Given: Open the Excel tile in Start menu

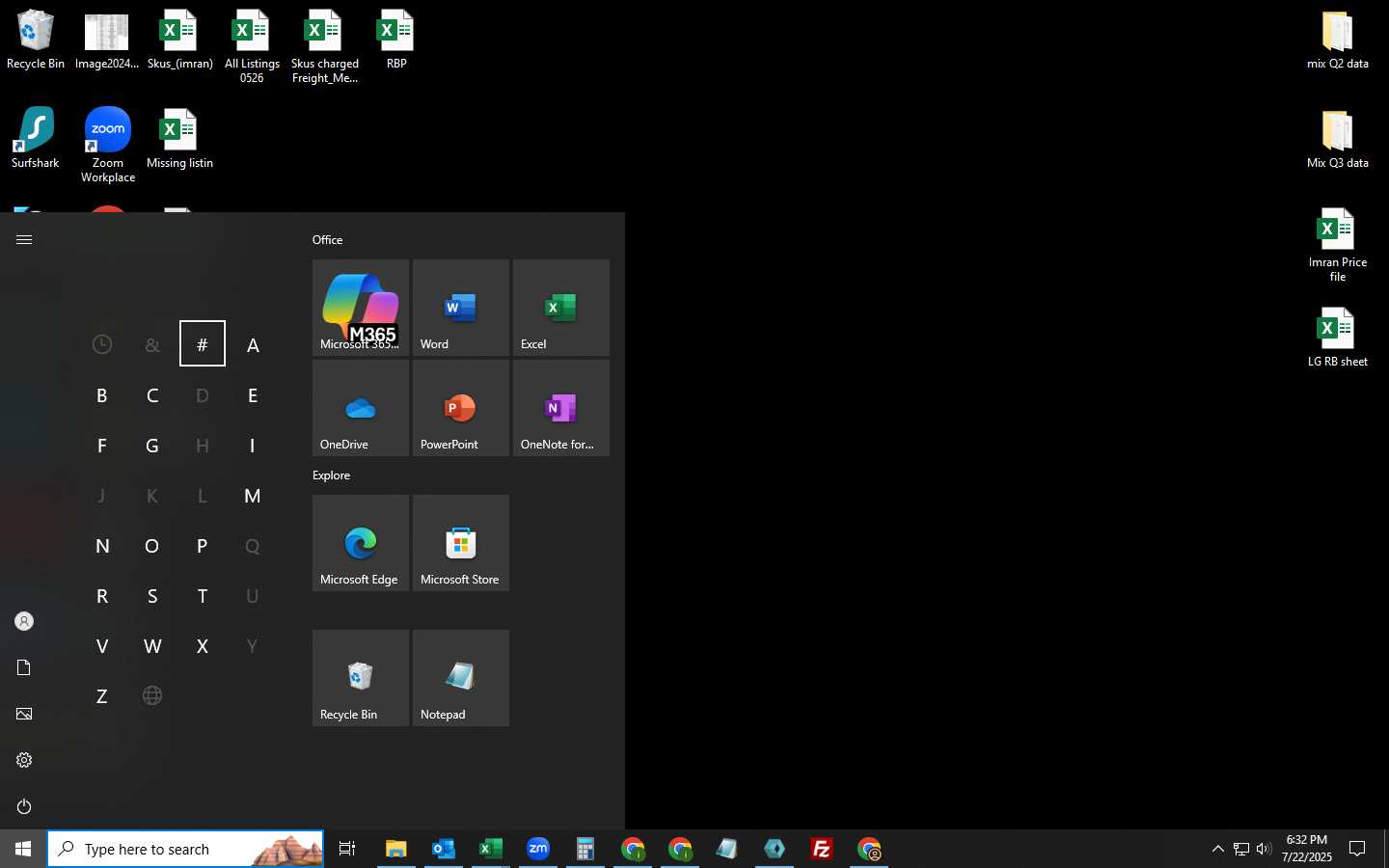Looking at the screenshot, I should coord(561,308).
